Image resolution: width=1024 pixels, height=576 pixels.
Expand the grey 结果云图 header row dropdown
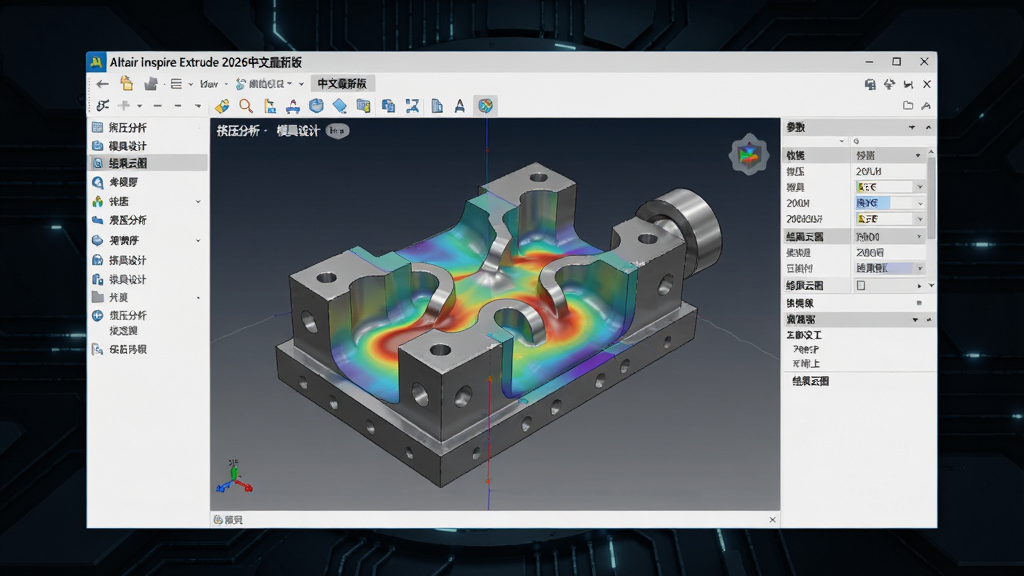(x=919, y=236)
